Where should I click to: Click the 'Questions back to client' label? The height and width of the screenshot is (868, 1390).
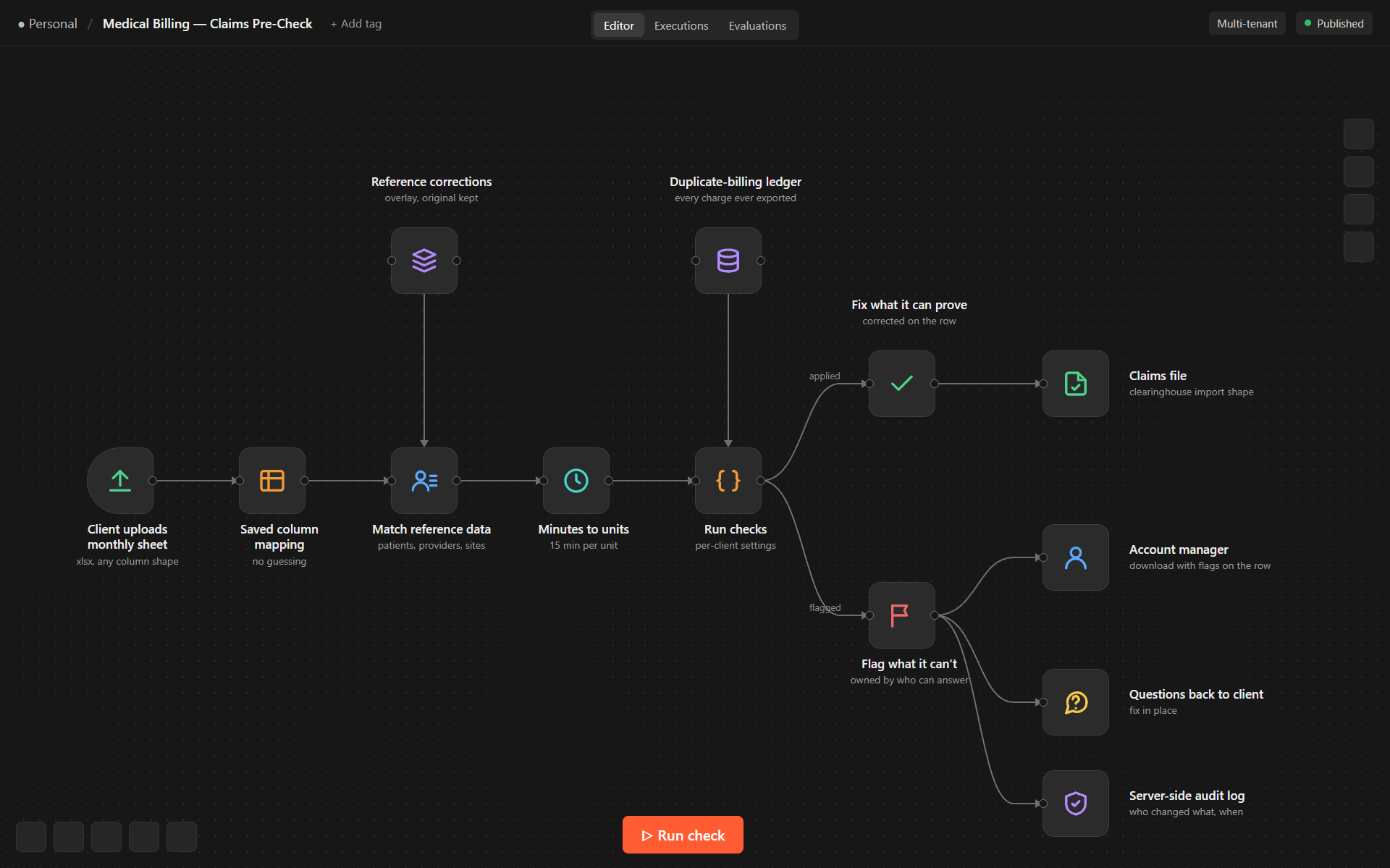click(1196, 694)
